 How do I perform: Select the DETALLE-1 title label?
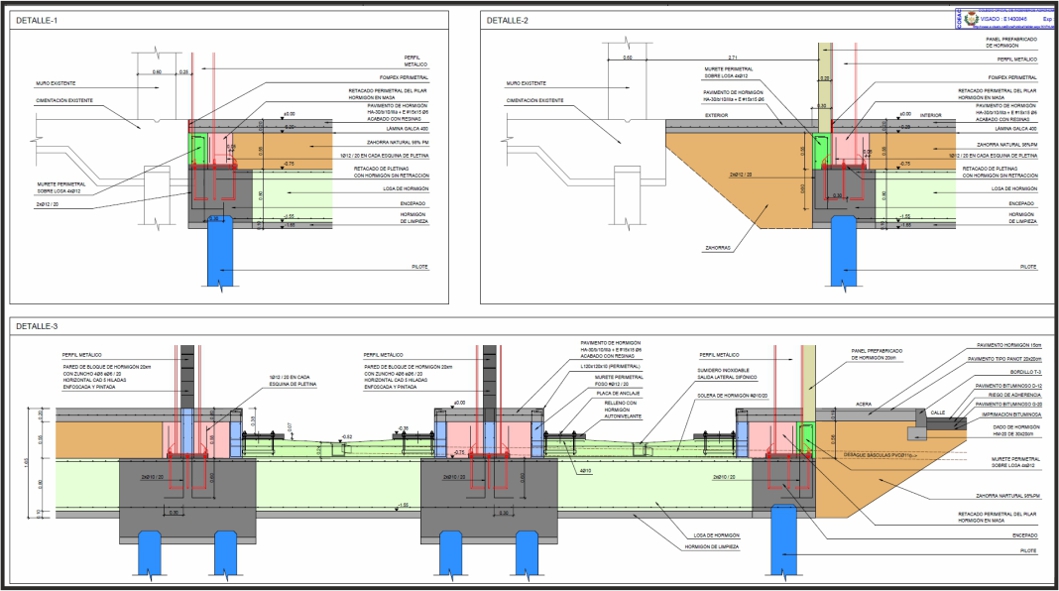(x=36, y=20)
